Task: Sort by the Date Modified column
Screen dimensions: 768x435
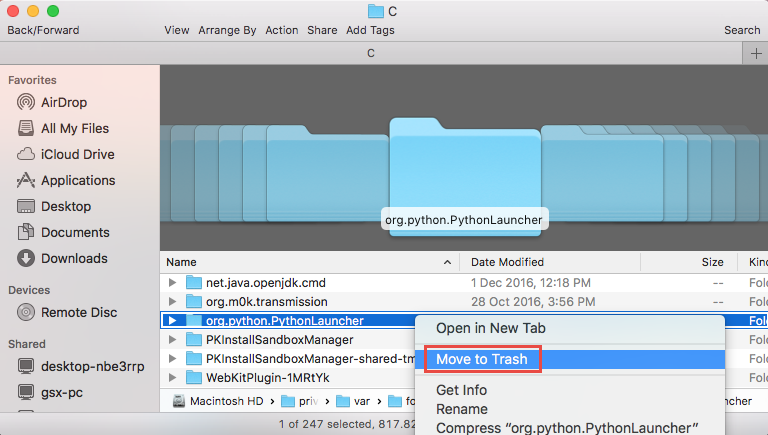Action: tap(507, 262)
